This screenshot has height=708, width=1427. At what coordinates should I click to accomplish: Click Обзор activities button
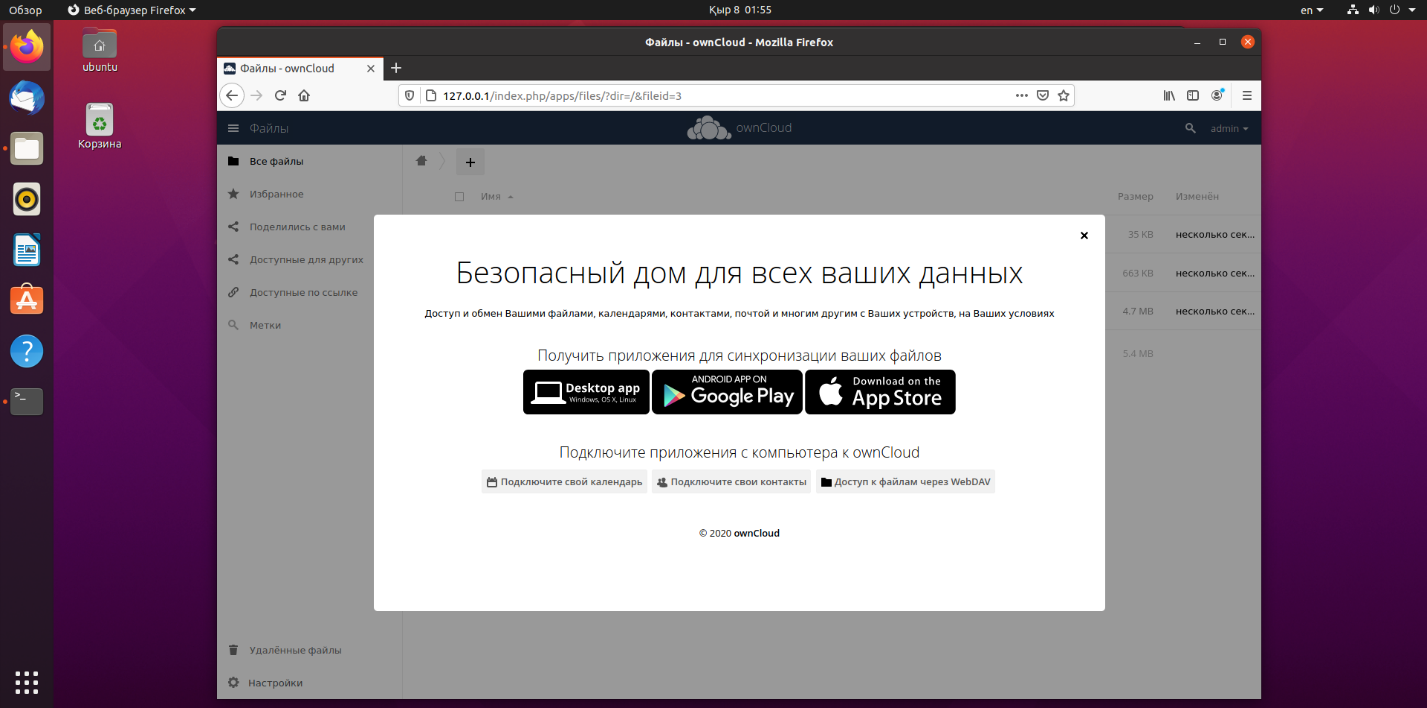pos(26,10)
